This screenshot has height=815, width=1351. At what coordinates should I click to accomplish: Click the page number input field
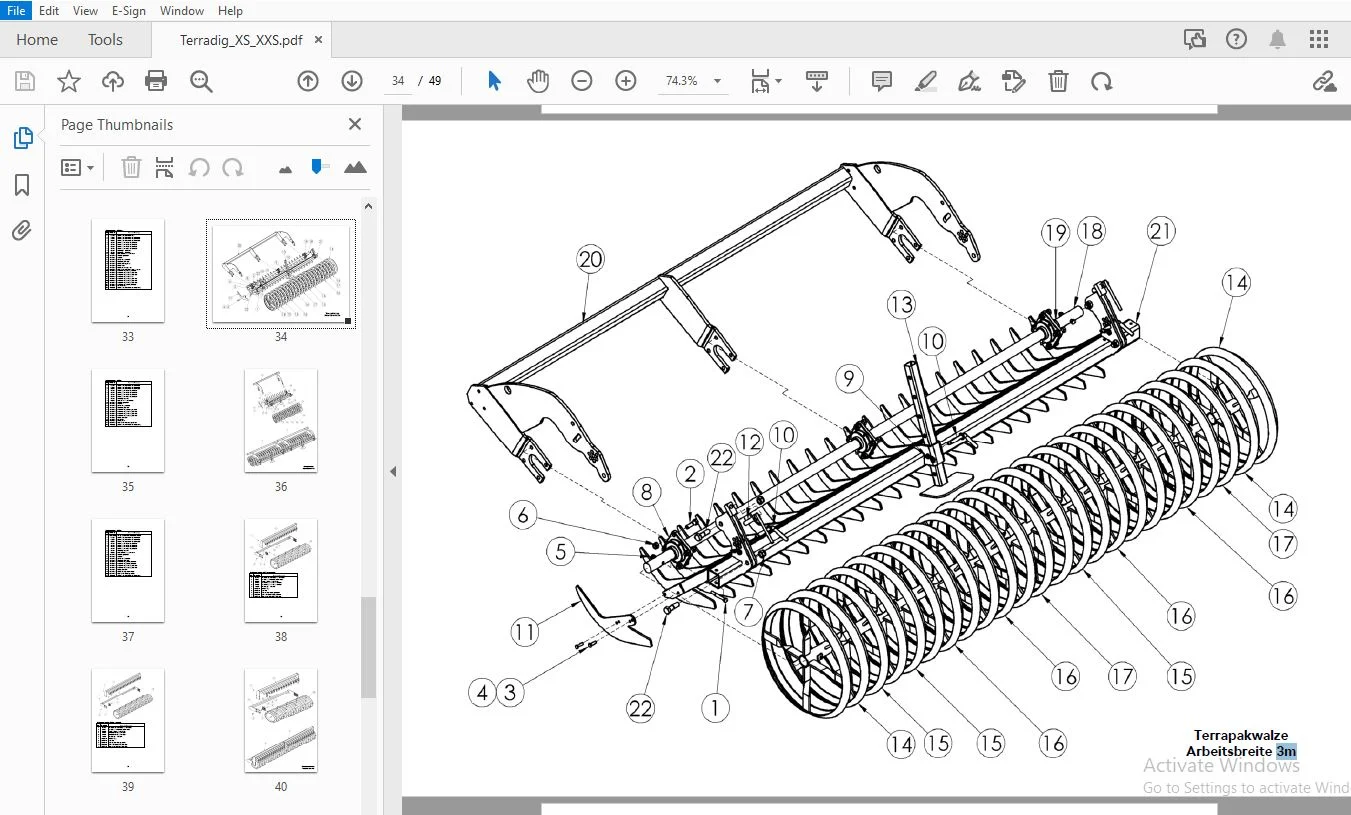click(398, 81)
